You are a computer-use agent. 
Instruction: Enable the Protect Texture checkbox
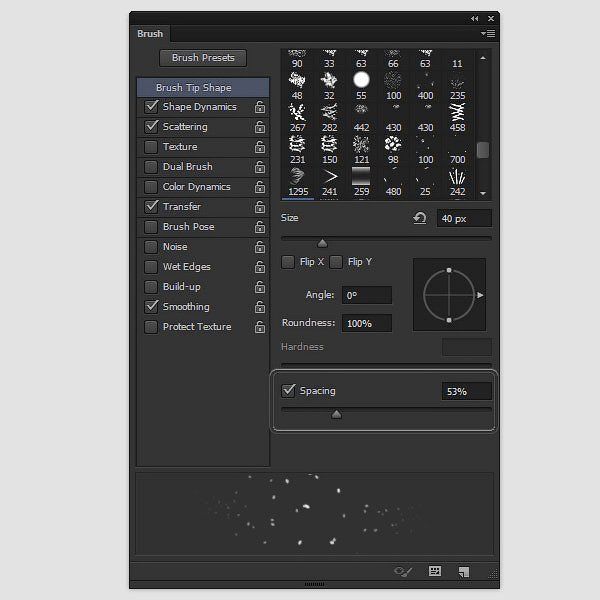coord(151,327)
